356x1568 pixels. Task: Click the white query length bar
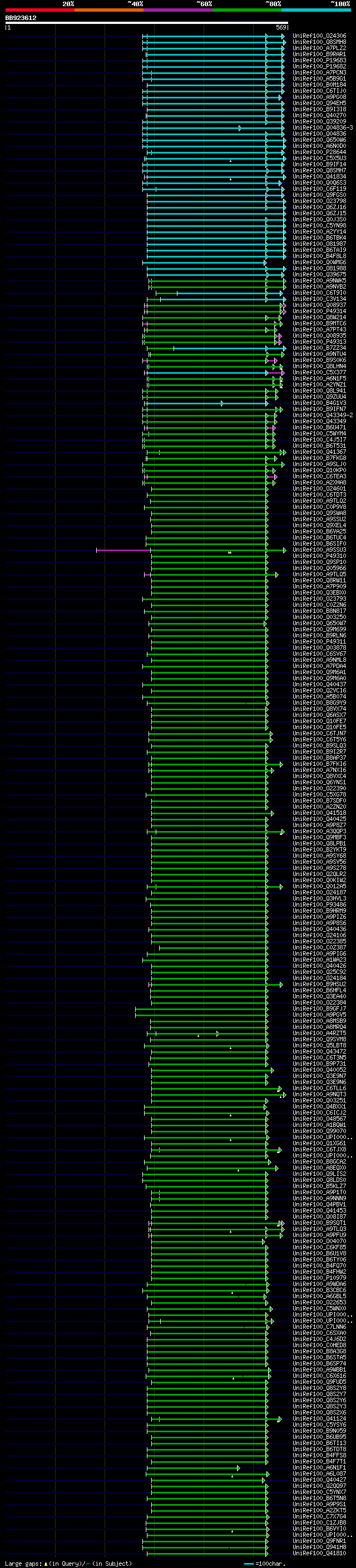tap(147, 23)
